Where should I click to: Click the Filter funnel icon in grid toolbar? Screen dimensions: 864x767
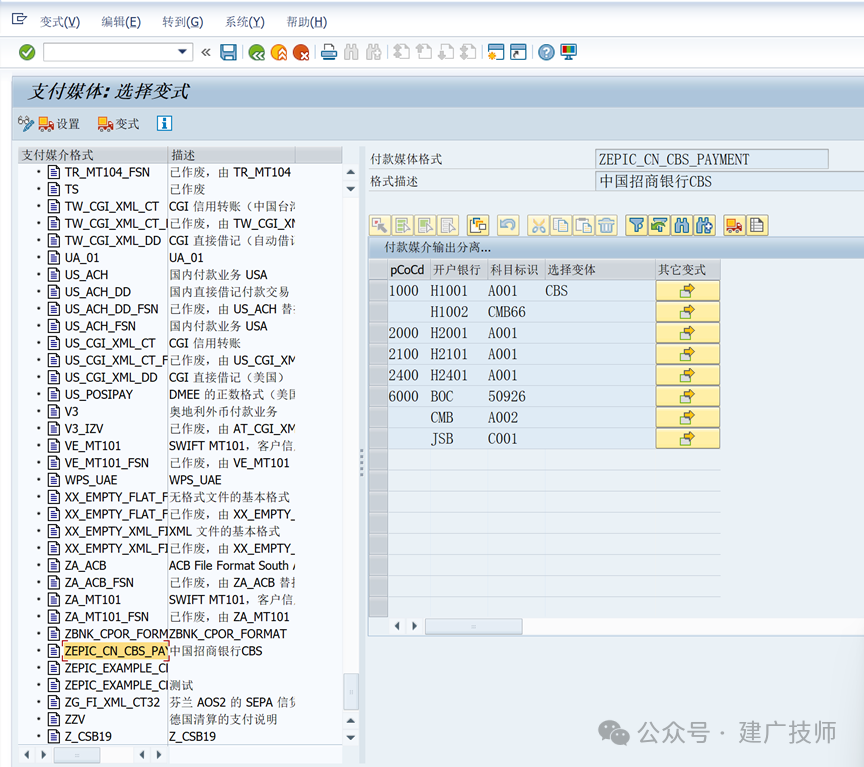pos(636,225)
